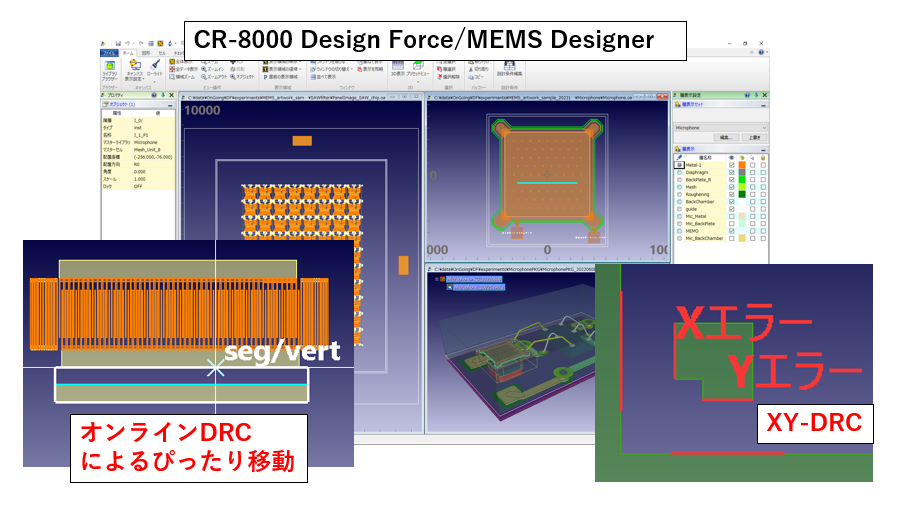Click the Undo icon in quick access toolbar
This screenshot has width=898, height=505.
pos(128,44)
